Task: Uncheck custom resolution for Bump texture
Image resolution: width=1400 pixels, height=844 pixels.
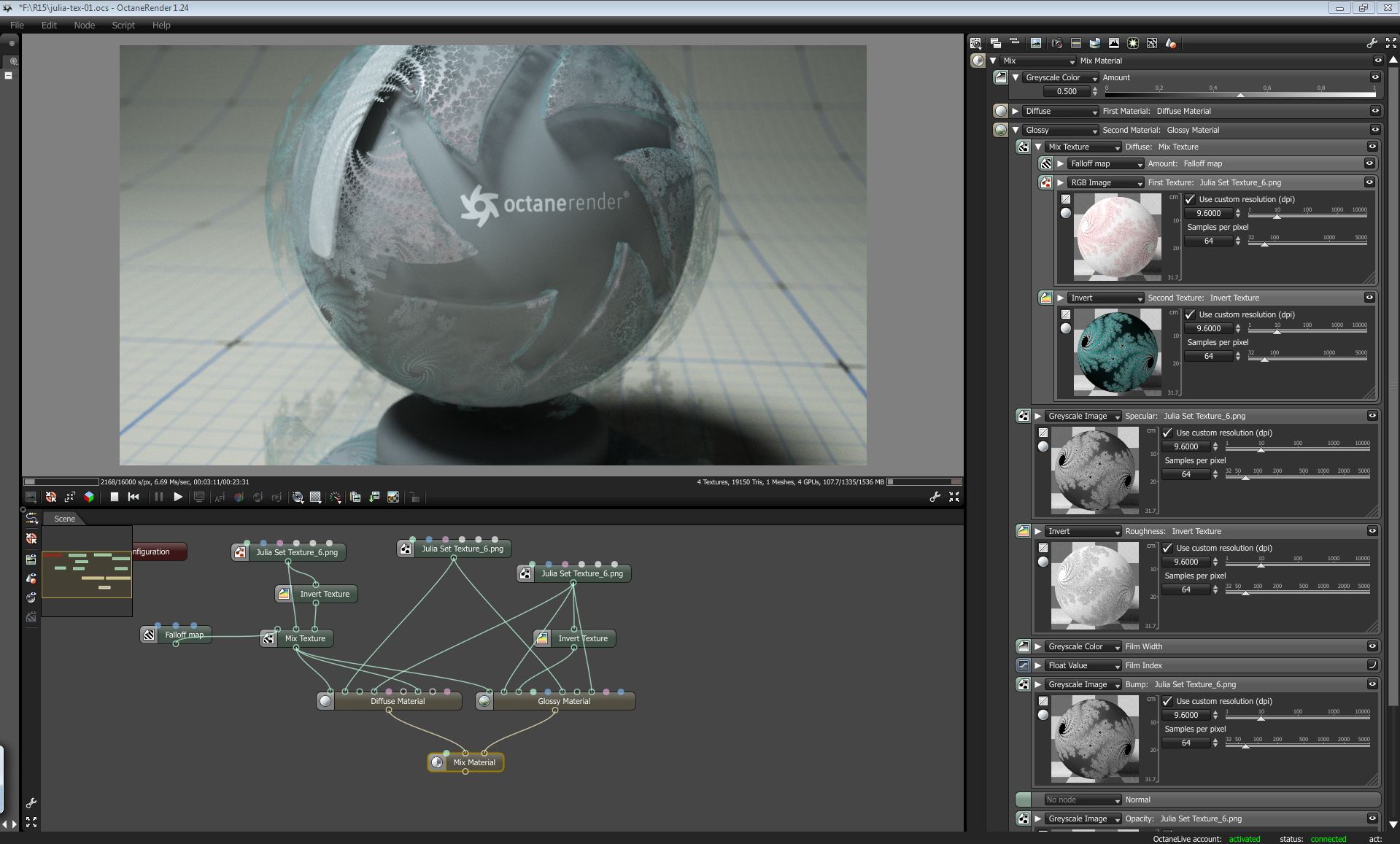Action: pos(1167,701)
